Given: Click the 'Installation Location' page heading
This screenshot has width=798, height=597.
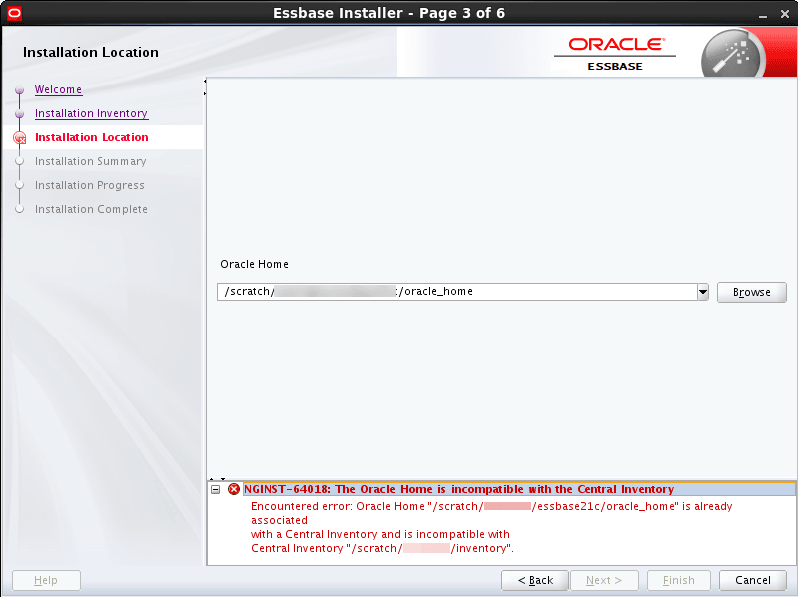Looking at the screenshot, I should (x=91, y=52).
